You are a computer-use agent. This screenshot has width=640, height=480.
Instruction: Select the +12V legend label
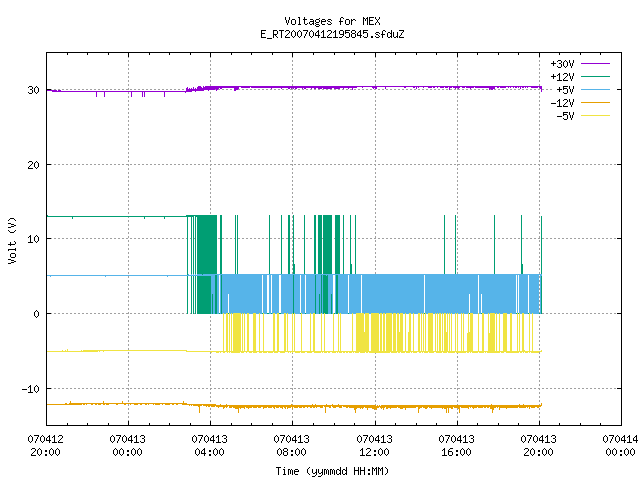[562, 77]
